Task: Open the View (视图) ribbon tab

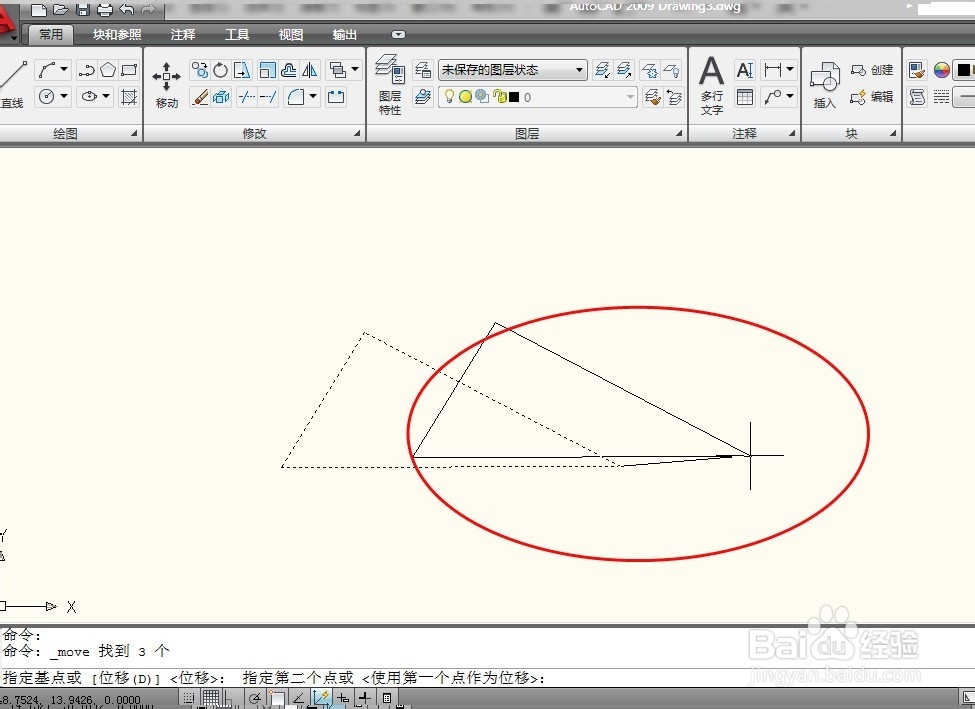Action: point(289,33)
